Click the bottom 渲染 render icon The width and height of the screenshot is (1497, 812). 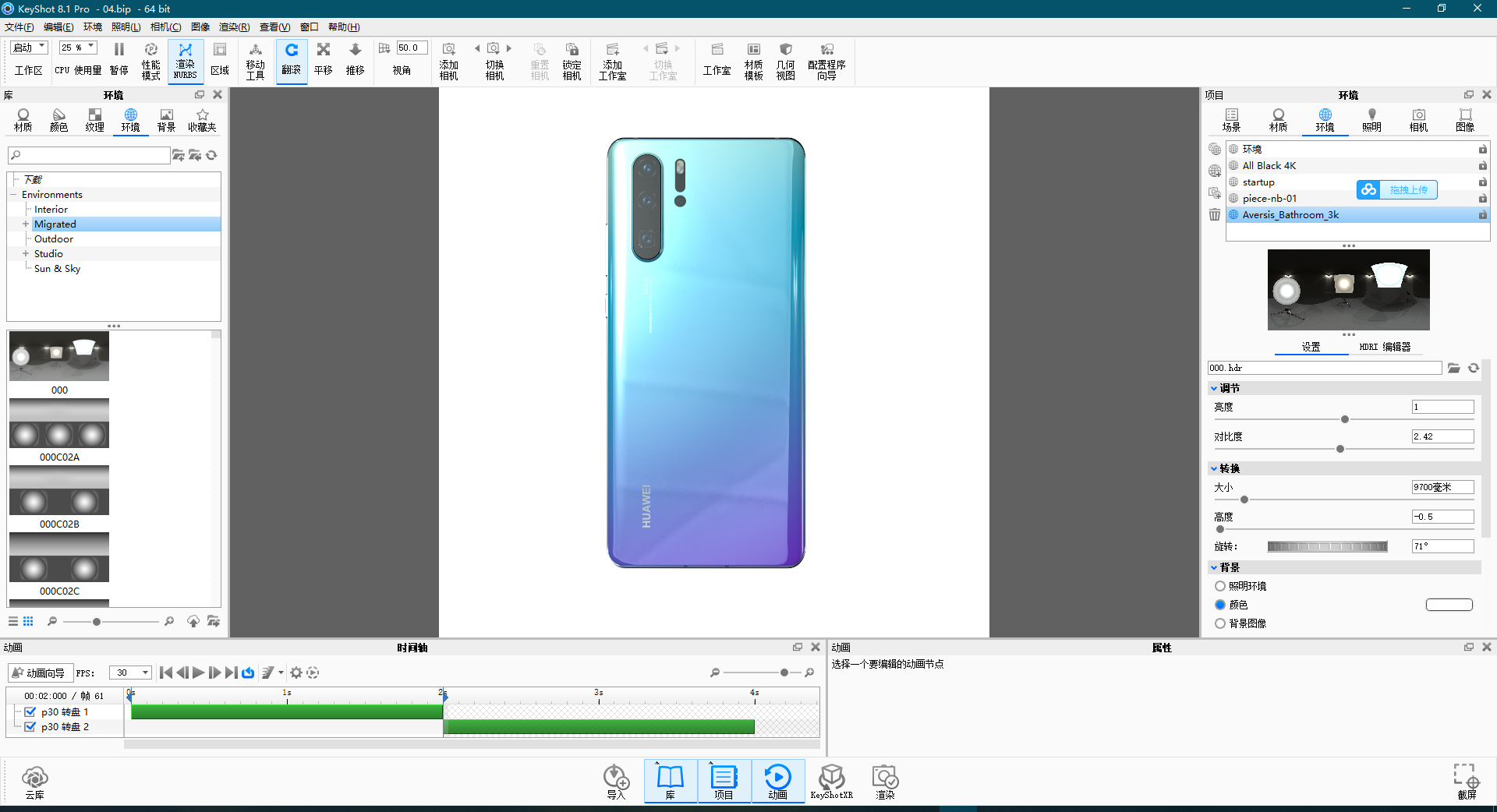point(885,782)
